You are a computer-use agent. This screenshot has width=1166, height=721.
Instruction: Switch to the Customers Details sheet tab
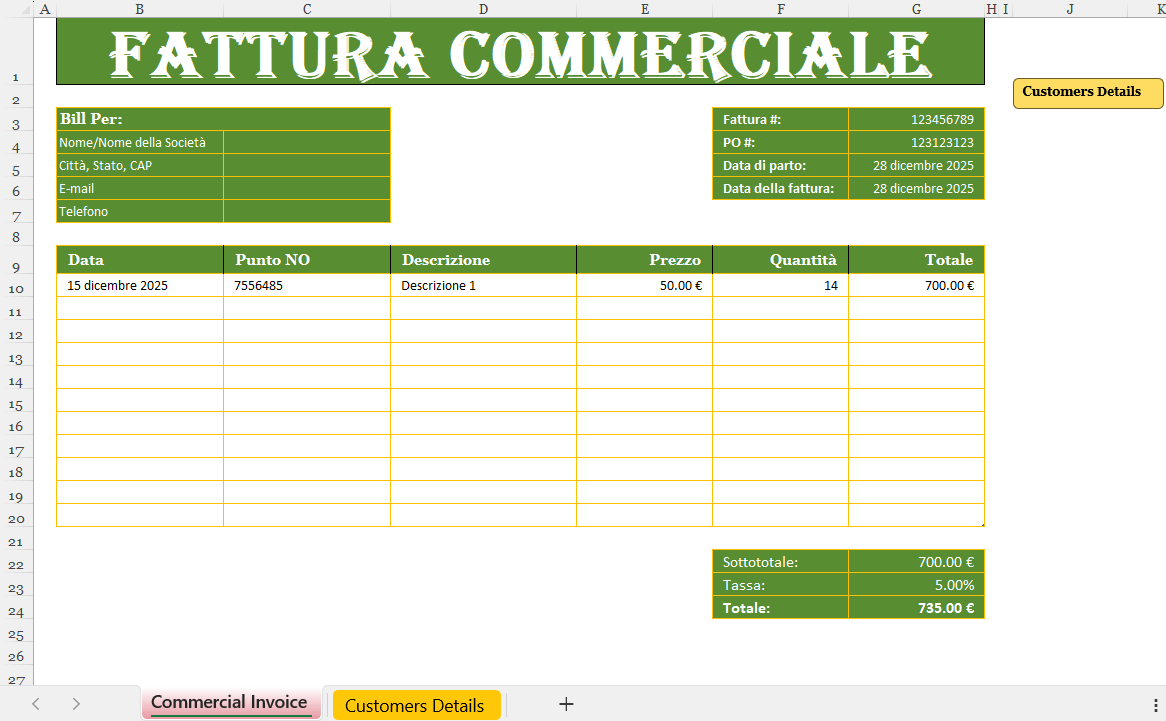pos(416,703)
